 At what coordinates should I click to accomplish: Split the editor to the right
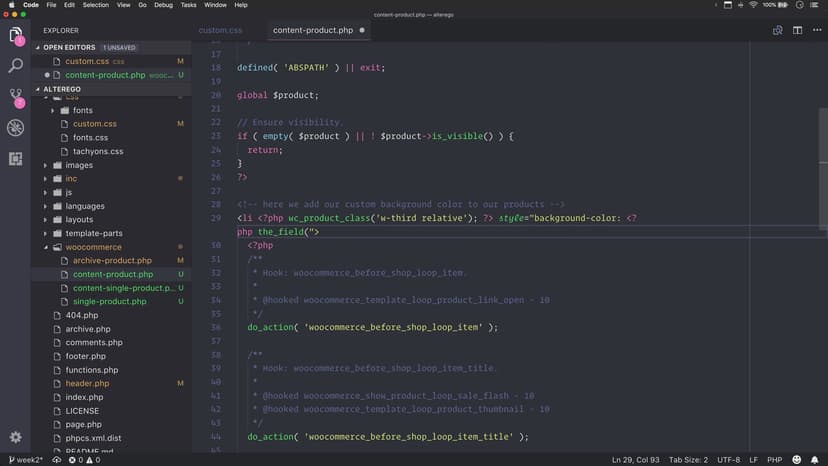(x=797, y=31)
